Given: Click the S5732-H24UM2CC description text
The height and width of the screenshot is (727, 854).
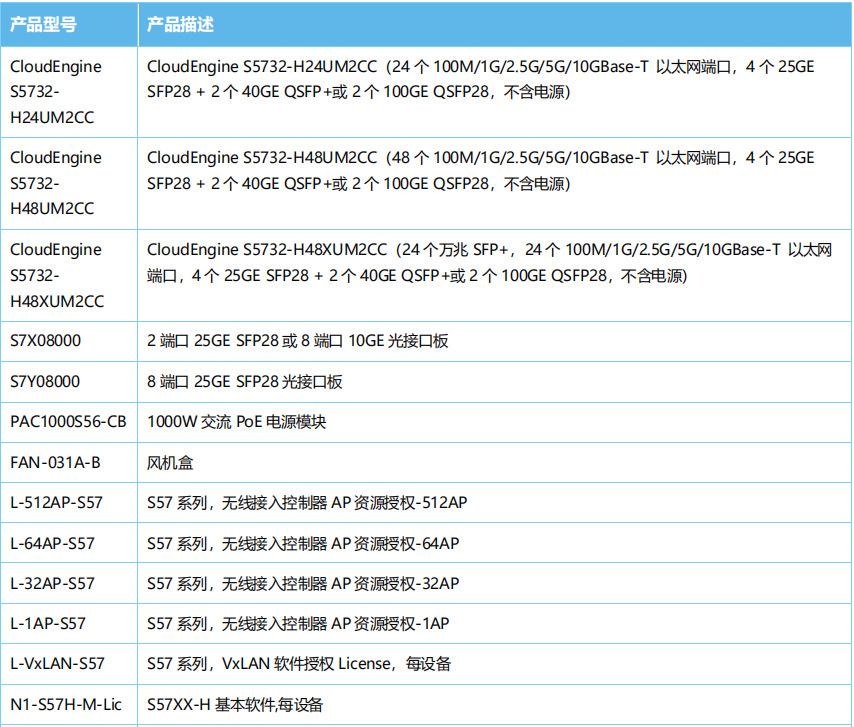Looking at the screenshot, I should 480,80.
